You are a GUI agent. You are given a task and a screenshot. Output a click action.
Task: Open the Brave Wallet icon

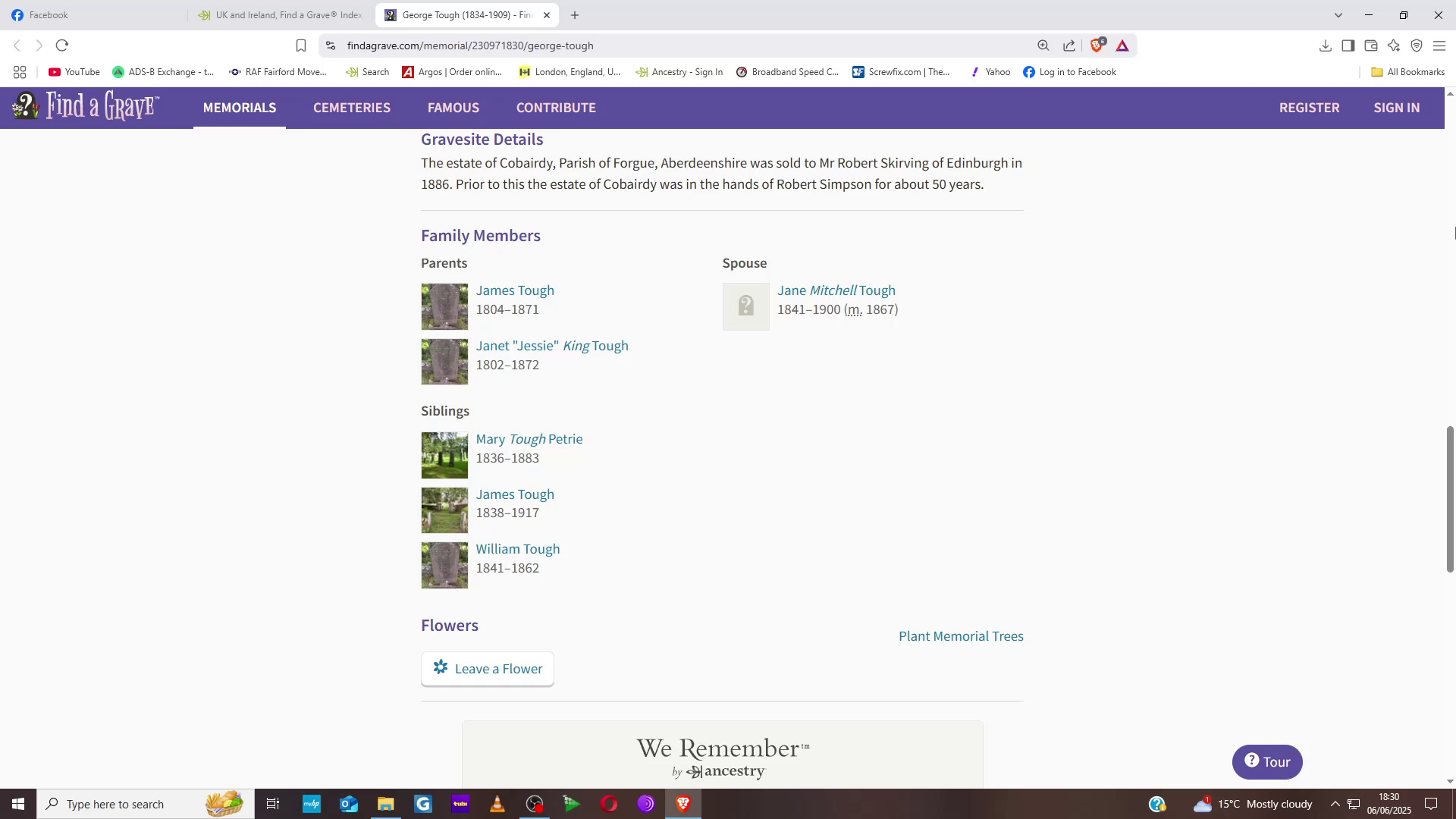(1370, 45)
